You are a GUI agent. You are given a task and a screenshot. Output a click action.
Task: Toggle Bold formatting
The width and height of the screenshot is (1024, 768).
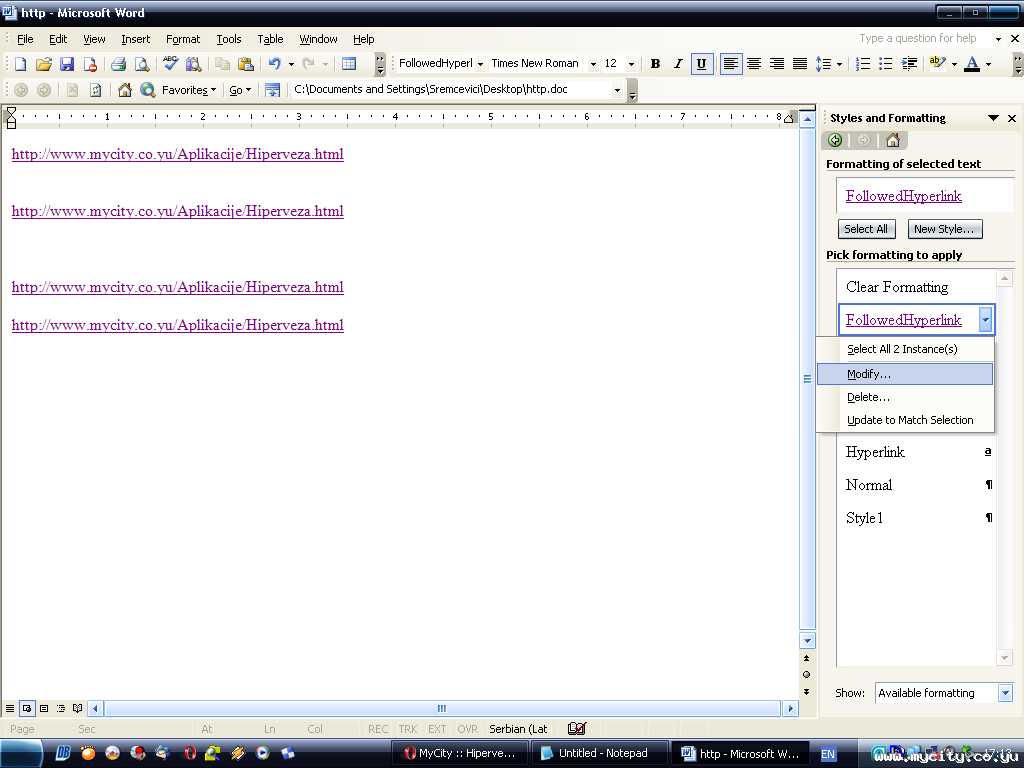pos(655,64)
